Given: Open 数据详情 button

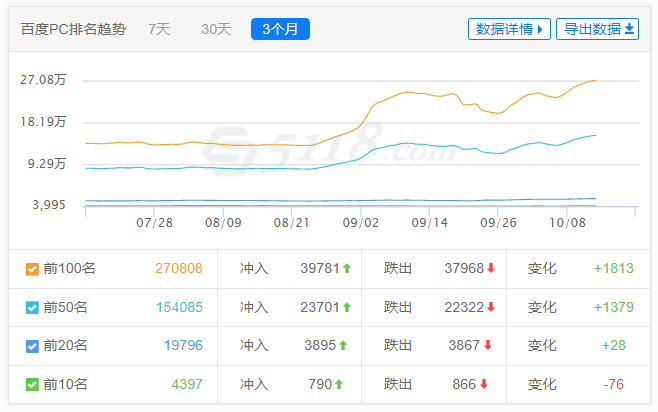Looking at the screenshot, I should tap(509, 29).
